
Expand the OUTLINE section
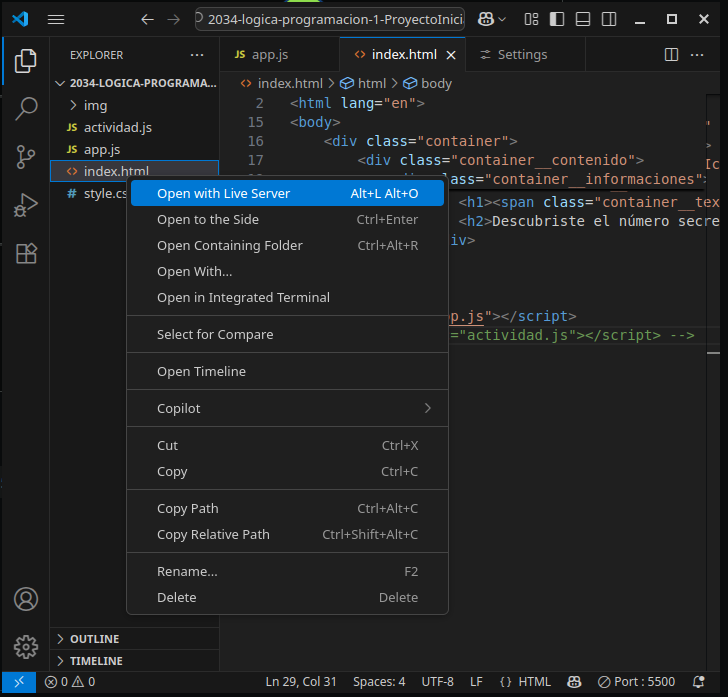tap(135, 639)
